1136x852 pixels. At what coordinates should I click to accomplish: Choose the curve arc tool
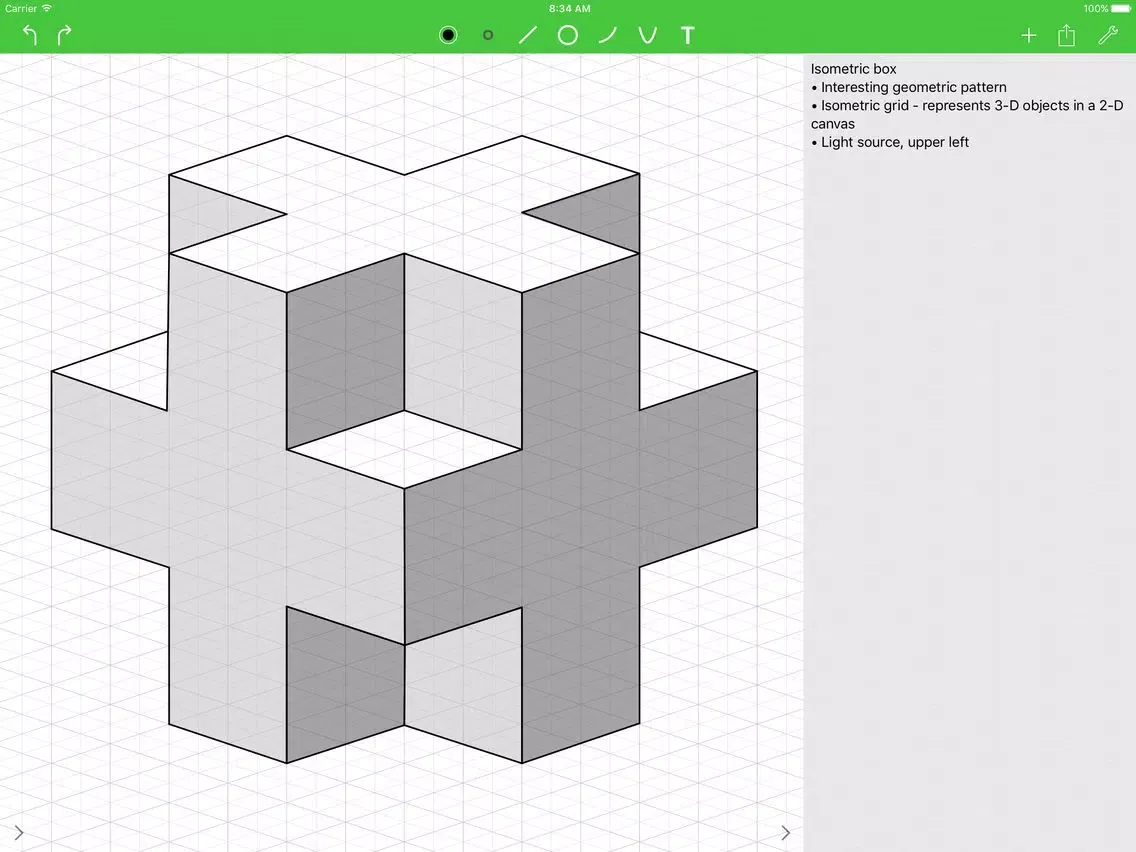tap(608, 35)
